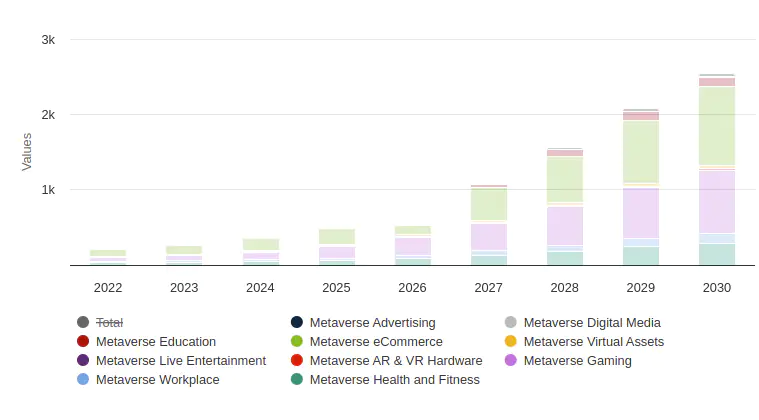Click the Metaverse AR & VR Hardware red dot

pos(297,360)
